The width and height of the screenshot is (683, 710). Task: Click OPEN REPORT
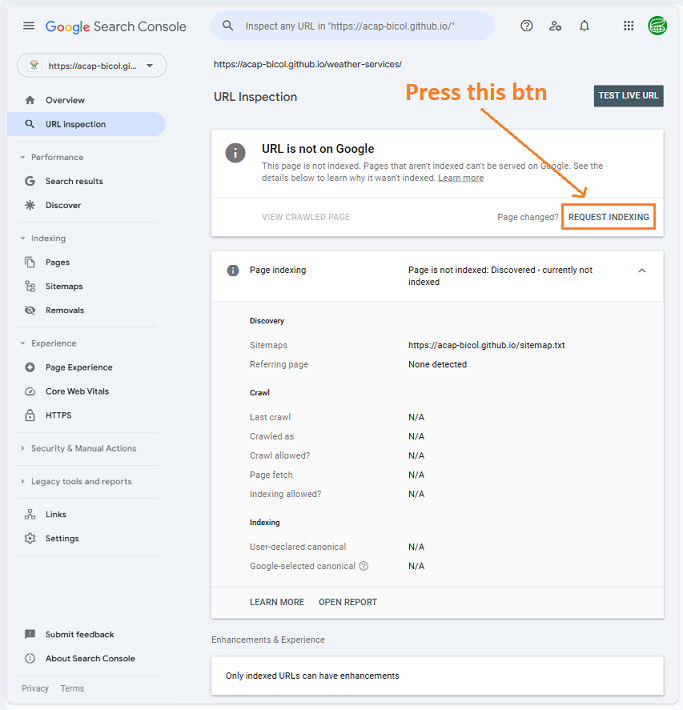(x=347, y=602)
